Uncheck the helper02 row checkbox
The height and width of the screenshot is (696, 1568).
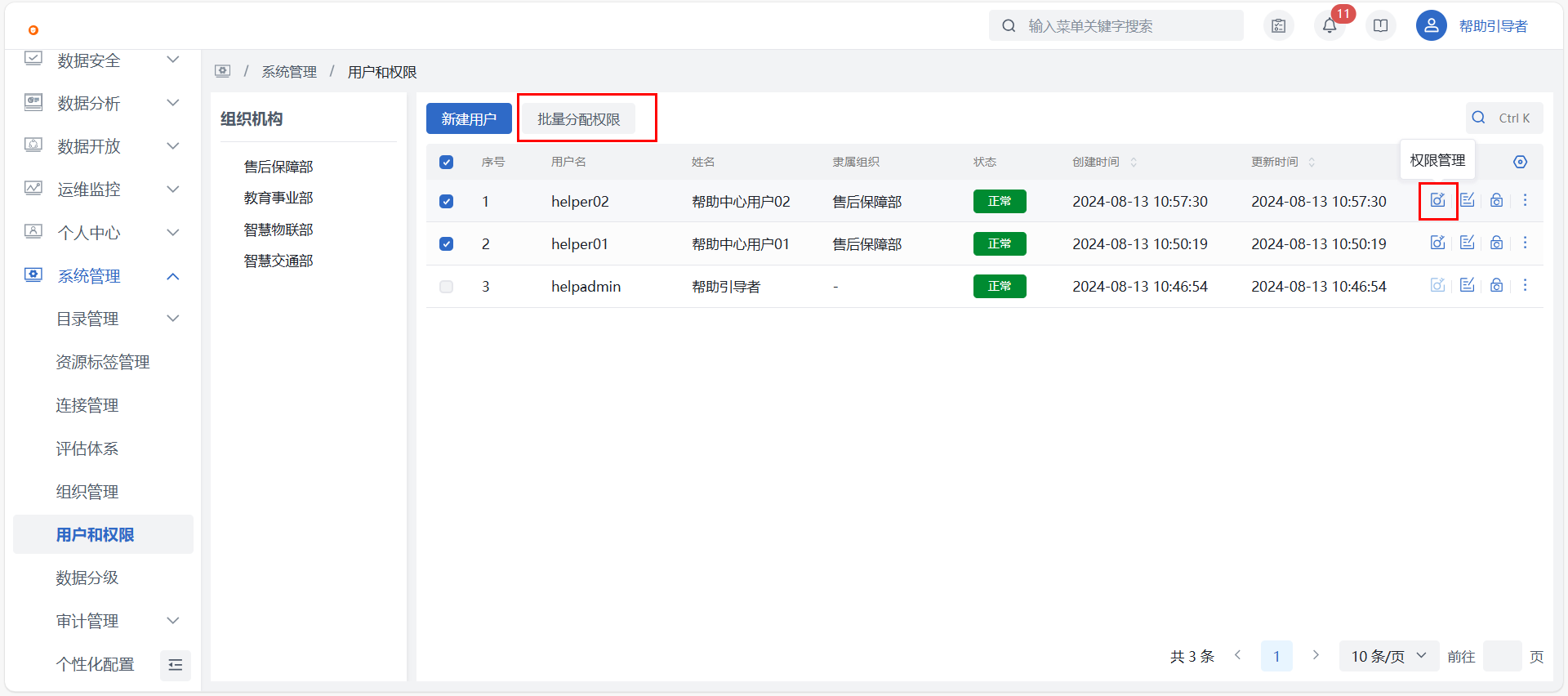(446, 202)
